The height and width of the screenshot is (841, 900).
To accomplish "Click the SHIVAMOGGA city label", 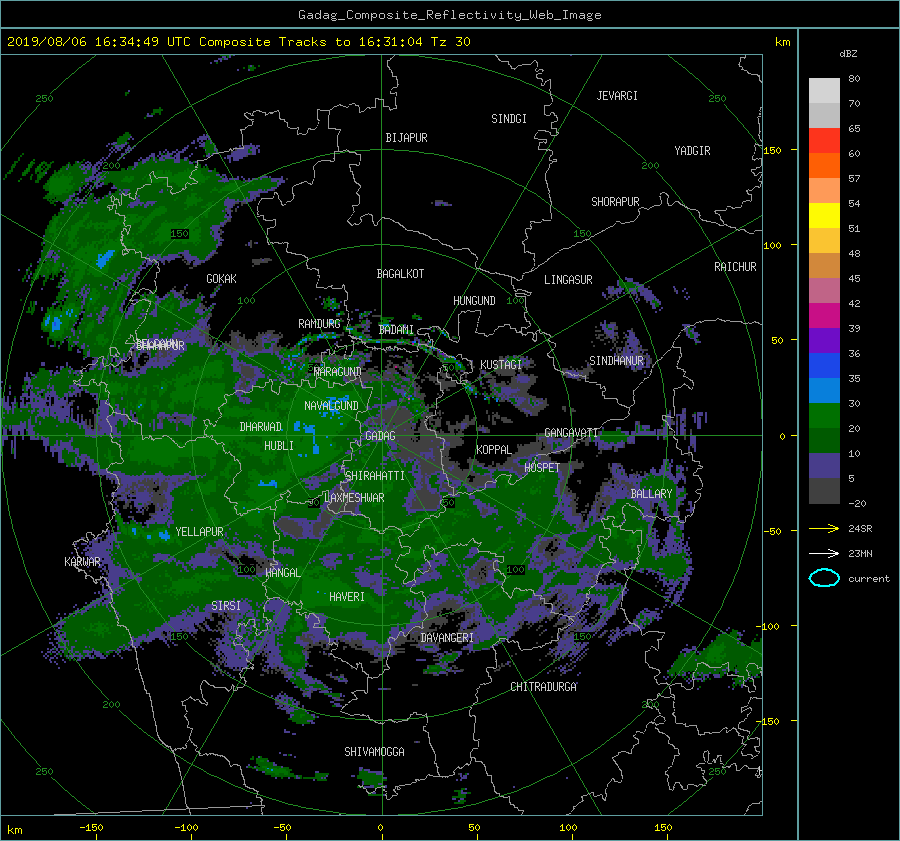I will pos(374,752).
